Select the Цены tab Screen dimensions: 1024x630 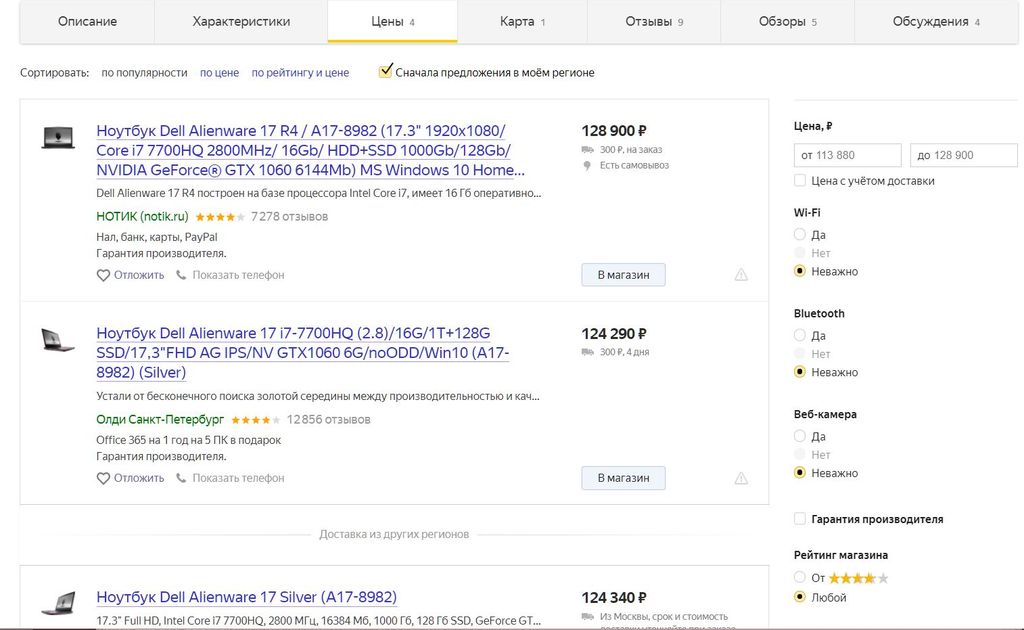(x=392, y=22)
